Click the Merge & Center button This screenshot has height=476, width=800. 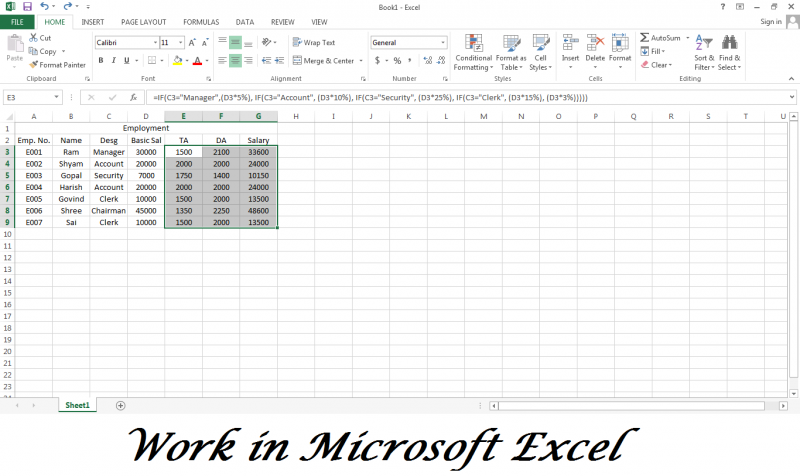pyautogui.click(x=323, y=60)
